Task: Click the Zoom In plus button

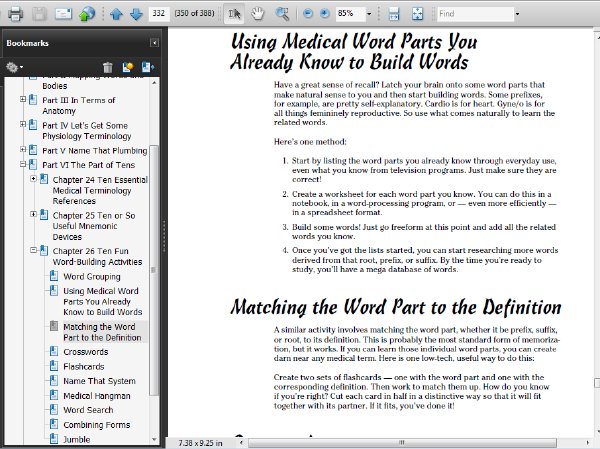Action: coord(324,14)
